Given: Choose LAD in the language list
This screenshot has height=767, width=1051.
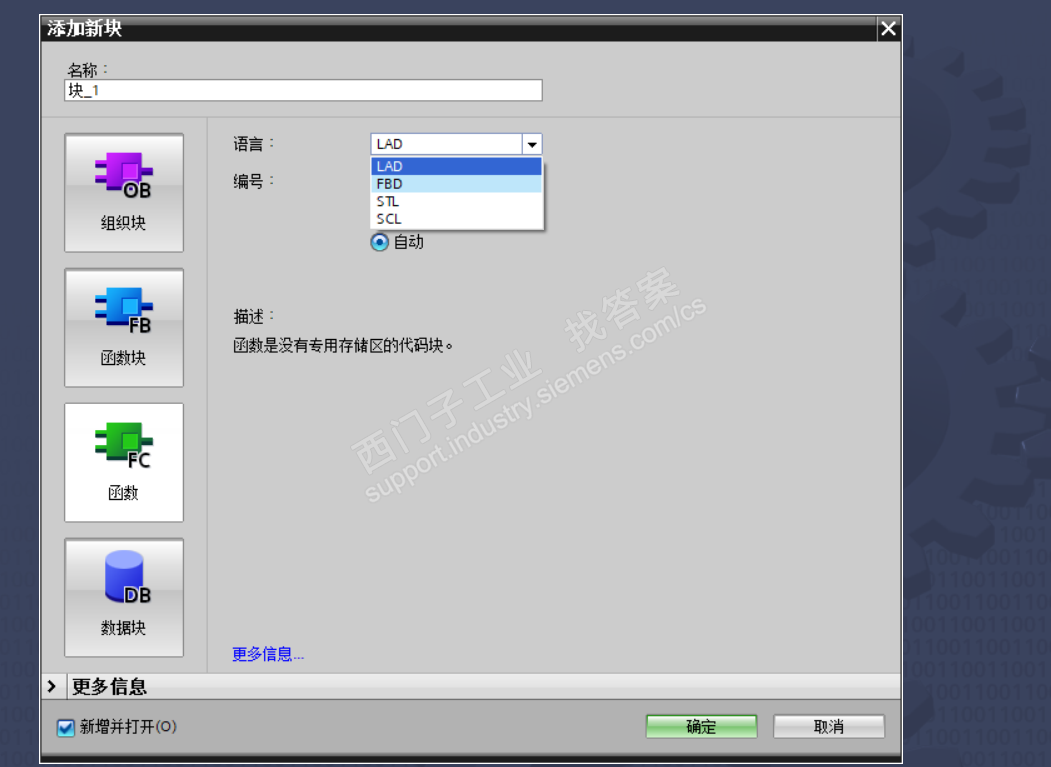Looking at the screenshot, I should (456, 166).
